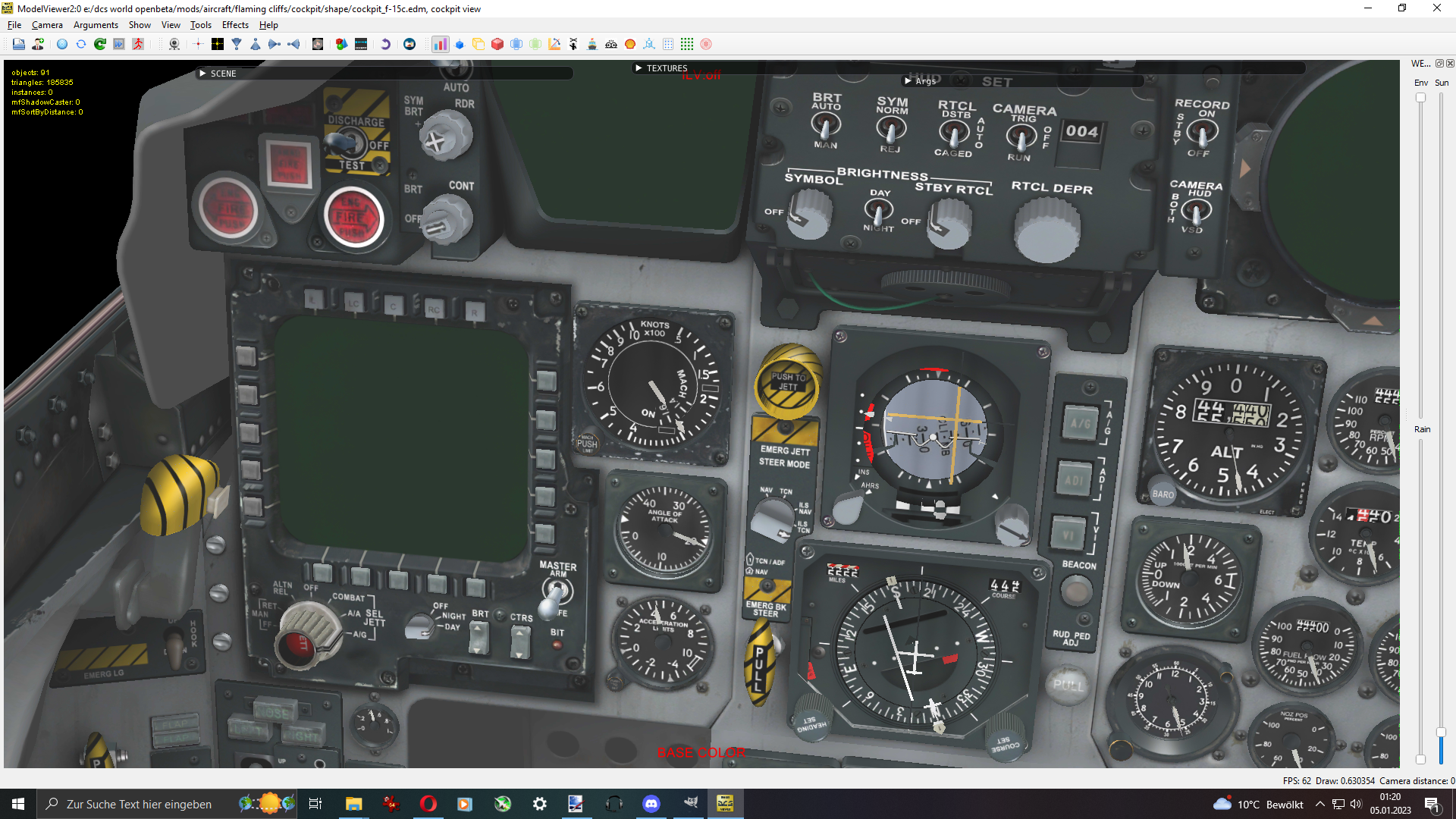Click the volume speaker tray icon

(1356, 804)
